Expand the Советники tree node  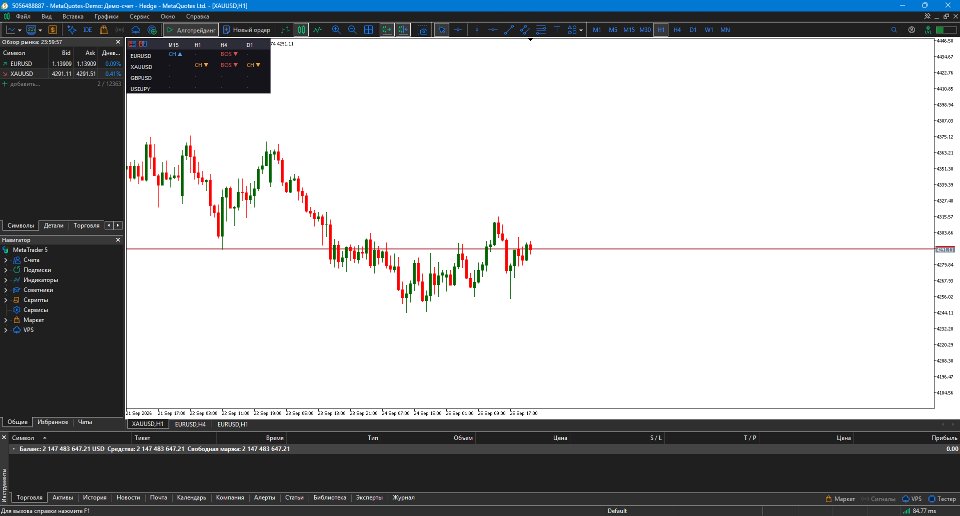(x=6, y=290)
